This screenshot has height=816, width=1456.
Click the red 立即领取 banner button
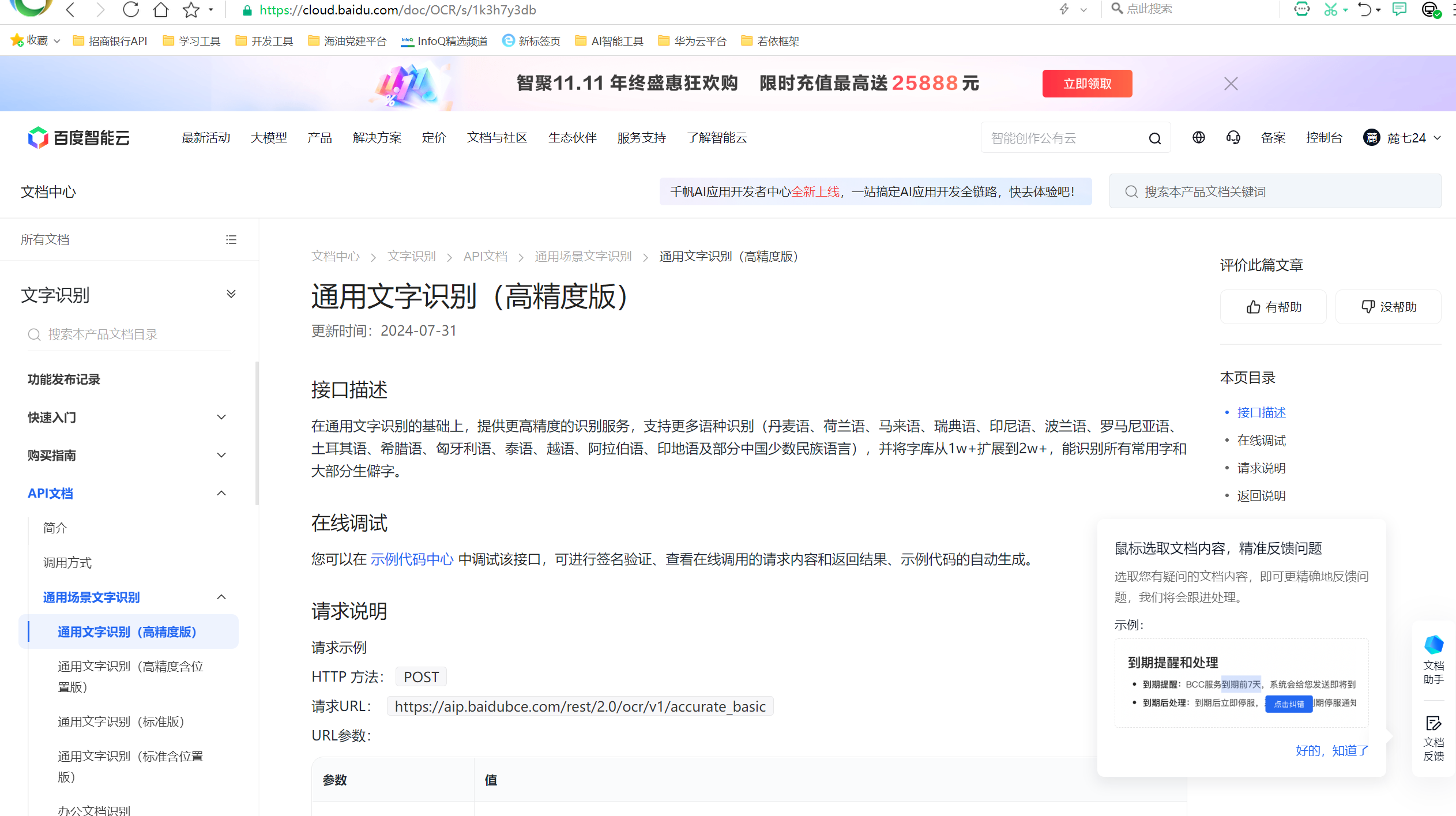(x=1087, y=84)
